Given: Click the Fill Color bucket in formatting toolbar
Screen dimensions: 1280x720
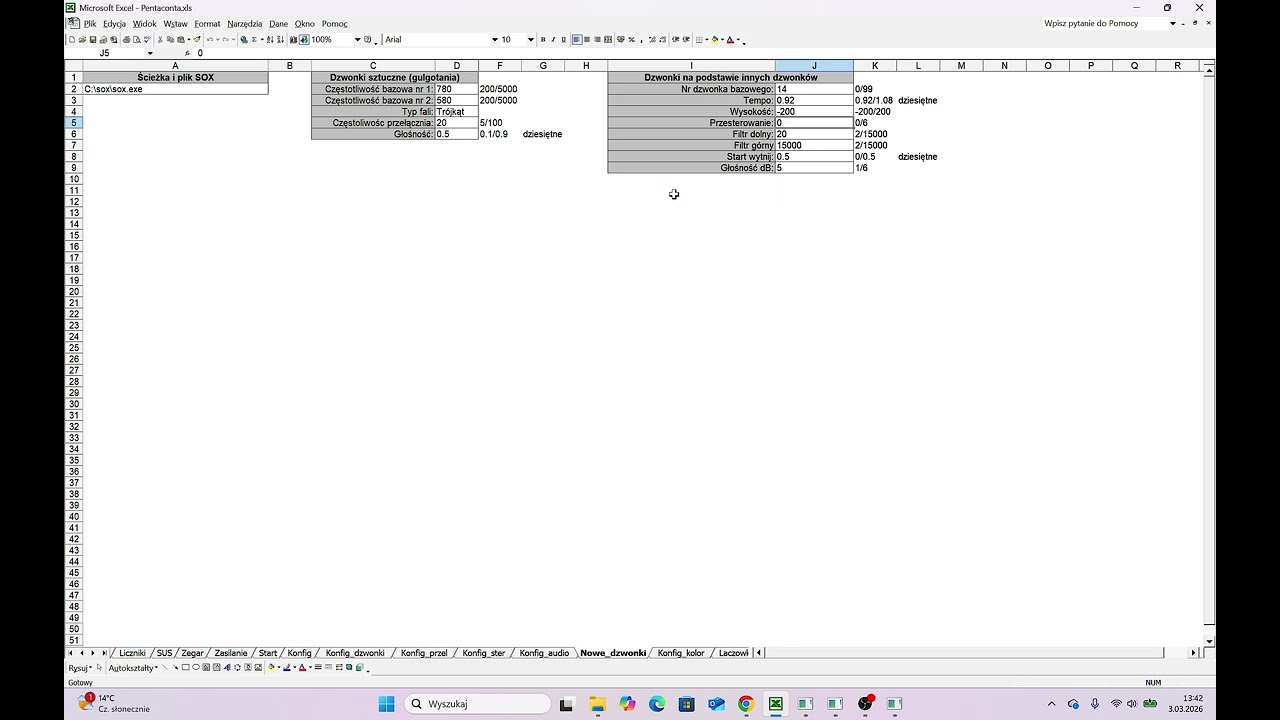Looking at the screenshot, I should [x=716, y=40].
